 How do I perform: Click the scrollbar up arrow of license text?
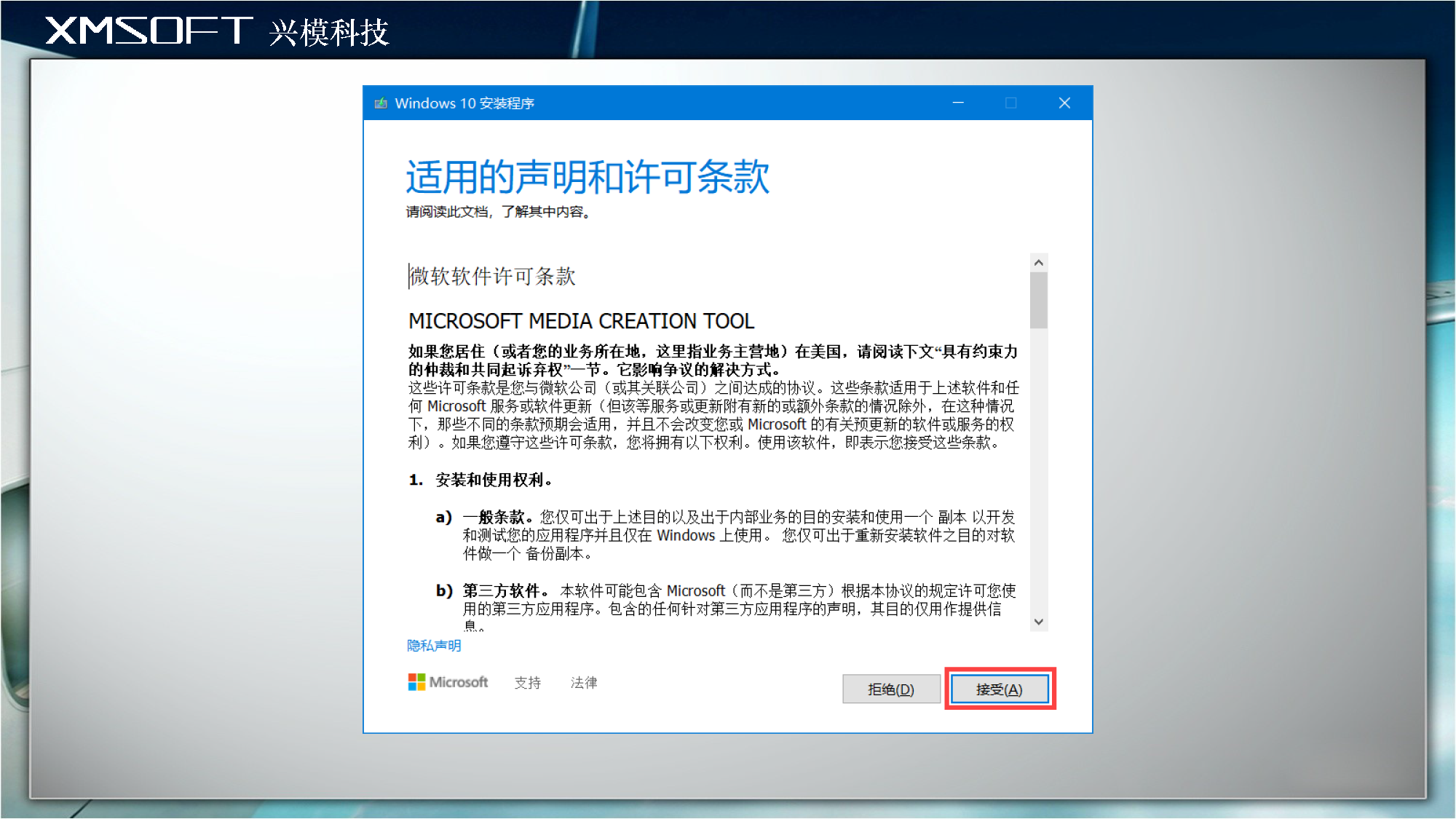click(x=1039, y=262)
